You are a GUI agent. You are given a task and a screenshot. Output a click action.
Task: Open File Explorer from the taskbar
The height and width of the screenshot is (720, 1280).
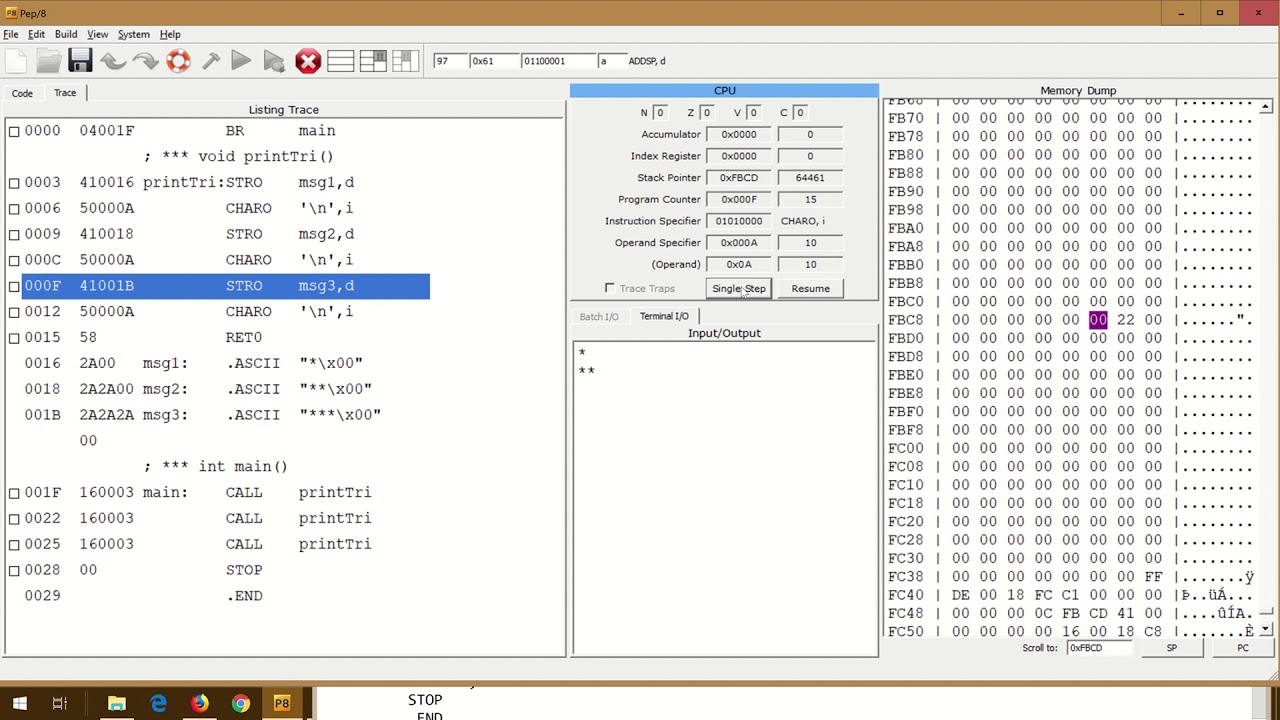tap(117, 704)
